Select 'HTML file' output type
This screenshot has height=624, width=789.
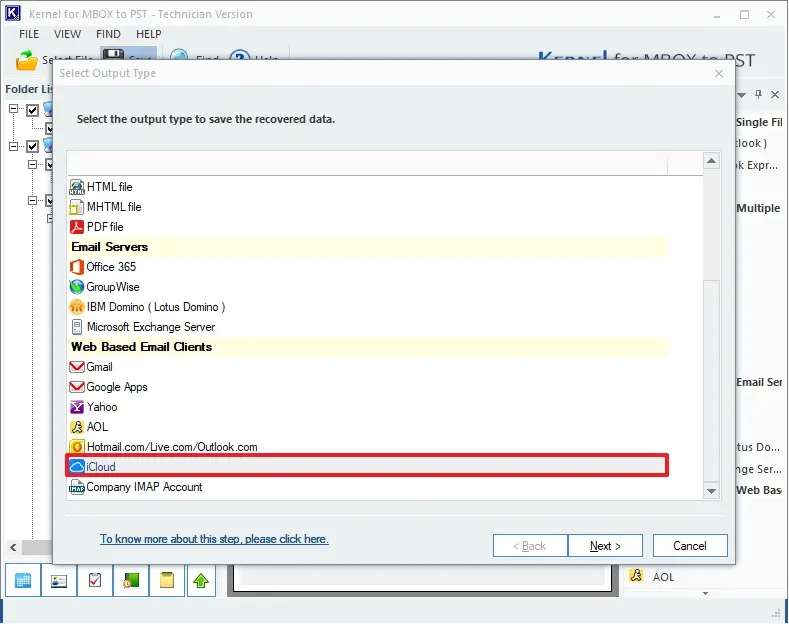click(x=109, y=187)
